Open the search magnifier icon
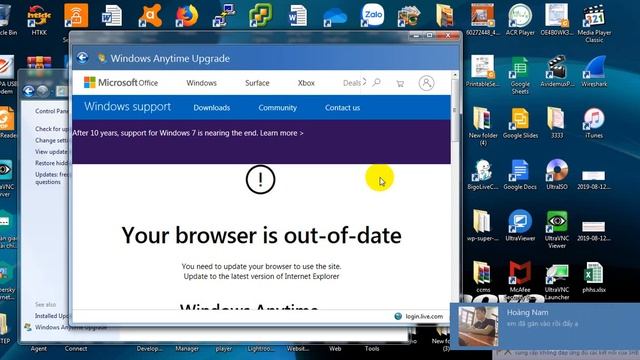The width and height of the screenshot is (640, 360). point(376,82)
